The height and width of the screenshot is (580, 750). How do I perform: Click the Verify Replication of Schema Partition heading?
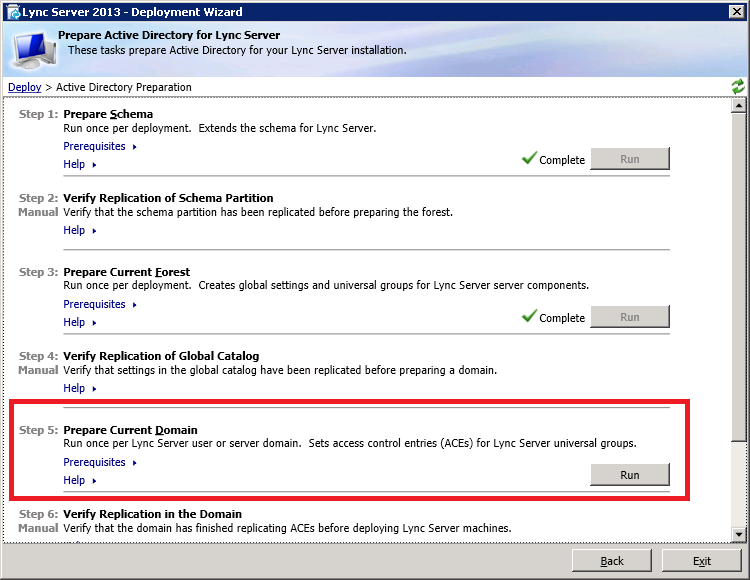point(168,198)
